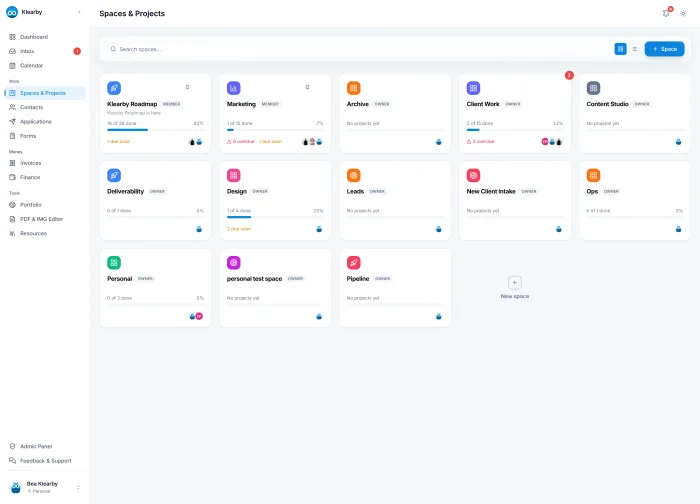This screenshot has width=700, height=504.
Task: Click the Design pink grid icon
Action: coord(233,175)
